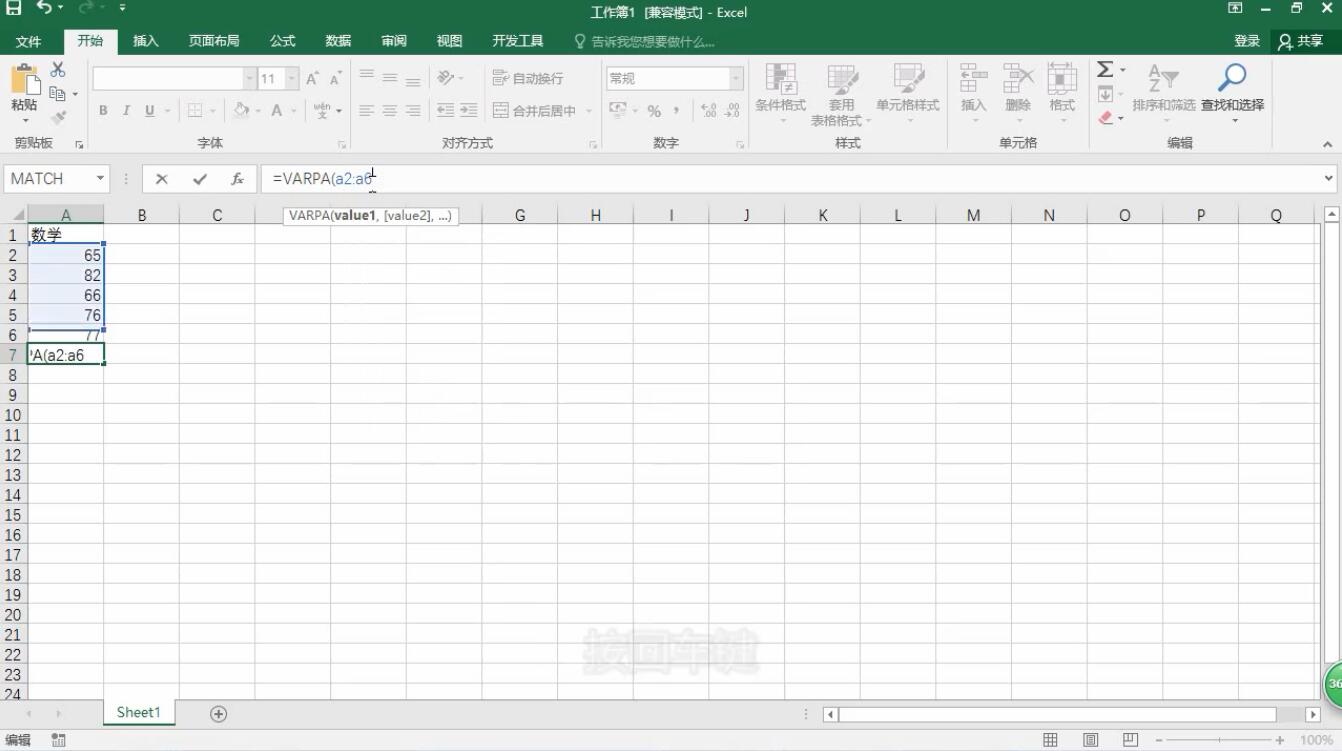The image size is (1342, 751).
Task: Toggle 自动换行 wrap text
Action: 528,78
